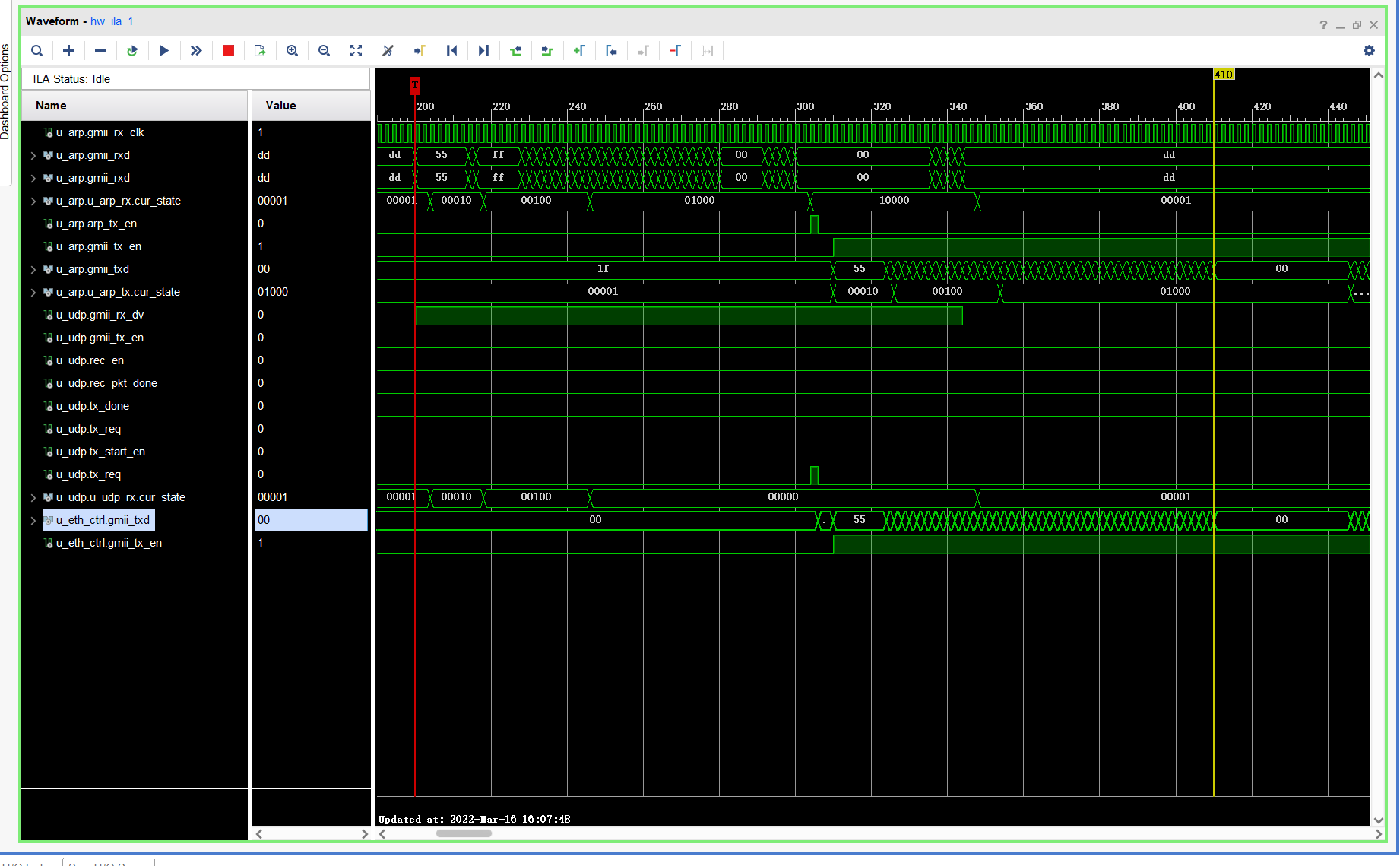
Task: Click the Search icon in waveform toolbar
Action: (x=36, y=51)
